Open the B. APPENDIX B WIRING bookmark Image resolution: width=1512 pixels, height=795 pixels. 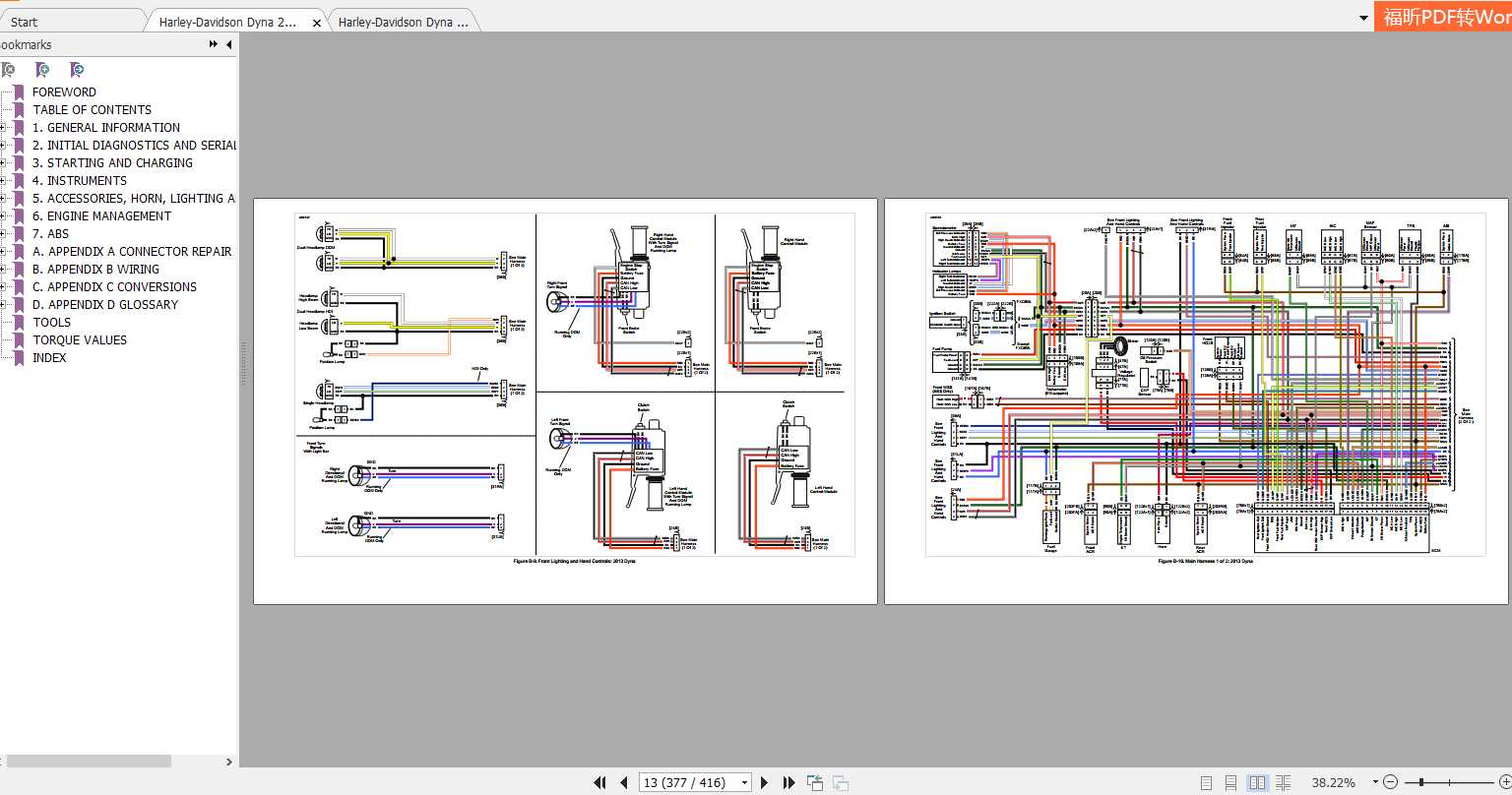coord(95,270)
